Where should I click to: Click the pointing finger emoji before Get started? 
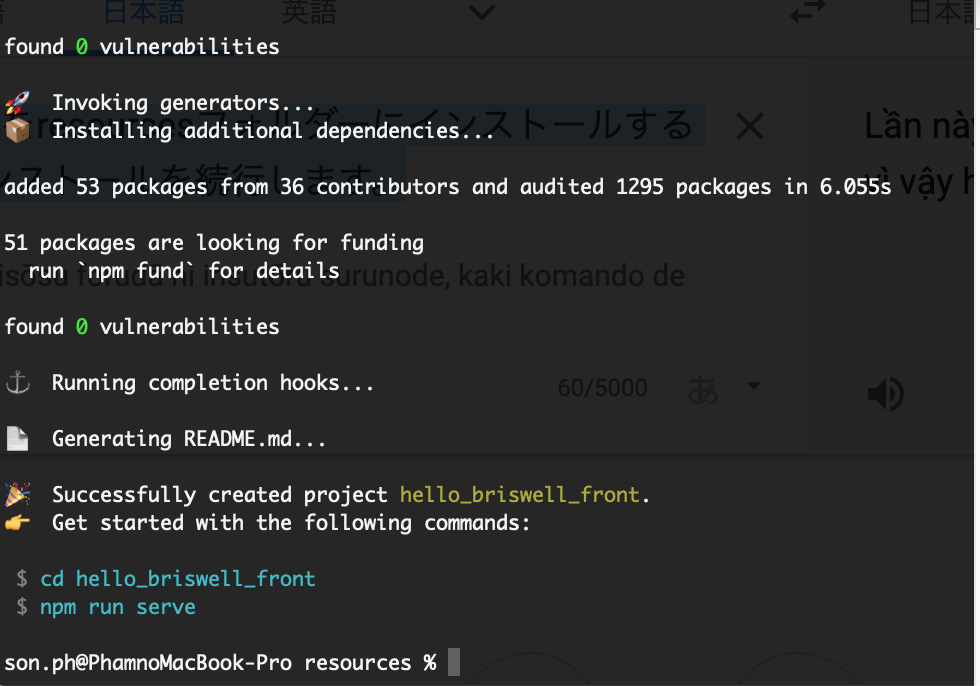coord(17,522)
